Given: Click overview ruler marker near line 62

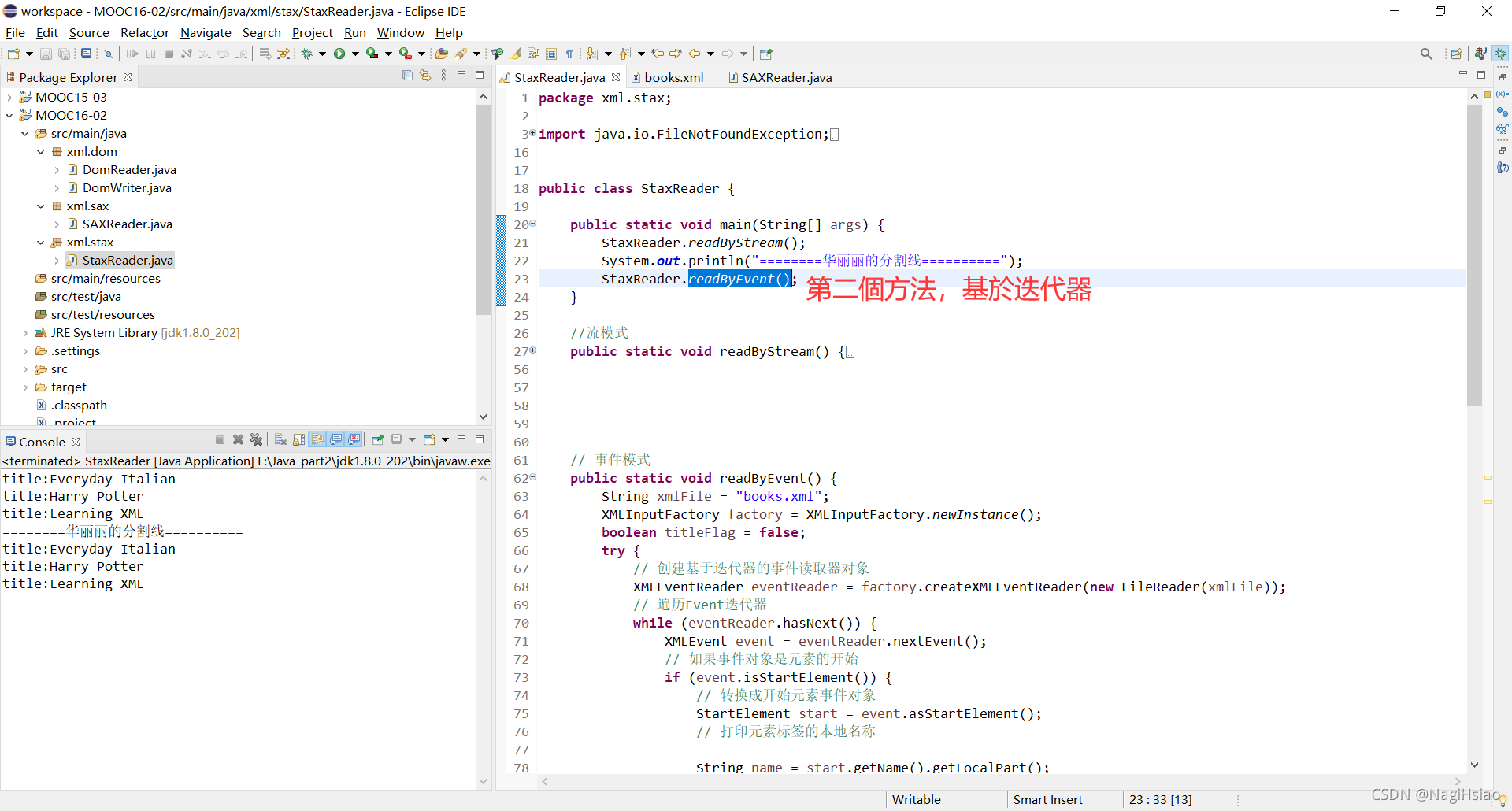Looking at the screenshot, I should coord(1488,478).
